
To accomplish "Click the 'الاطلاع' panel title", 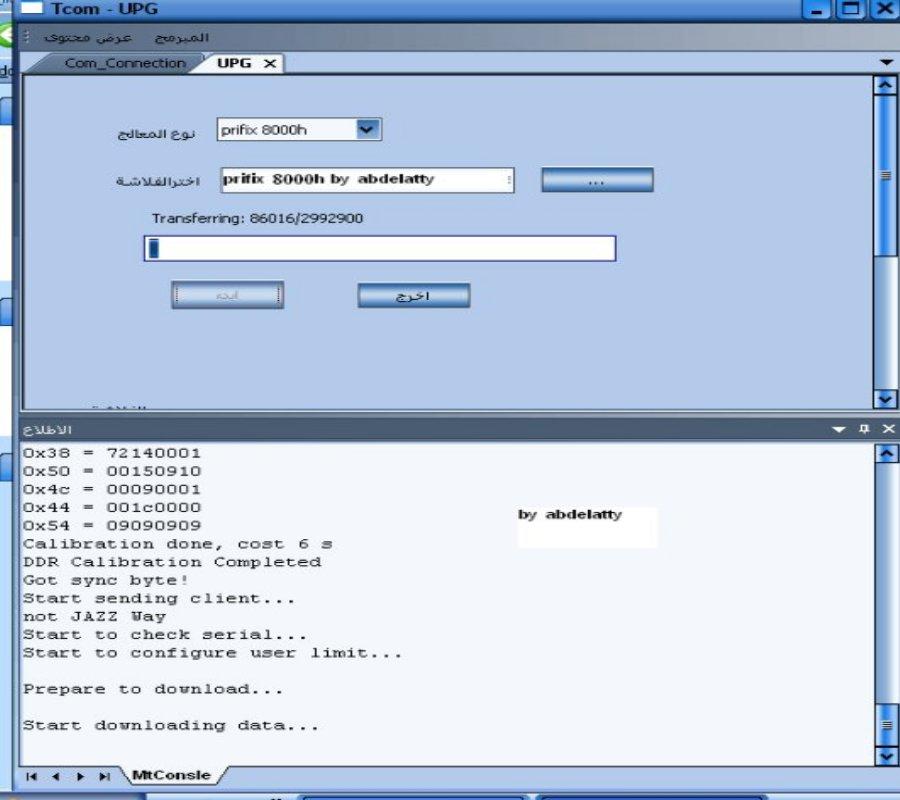I will [48, 429].
